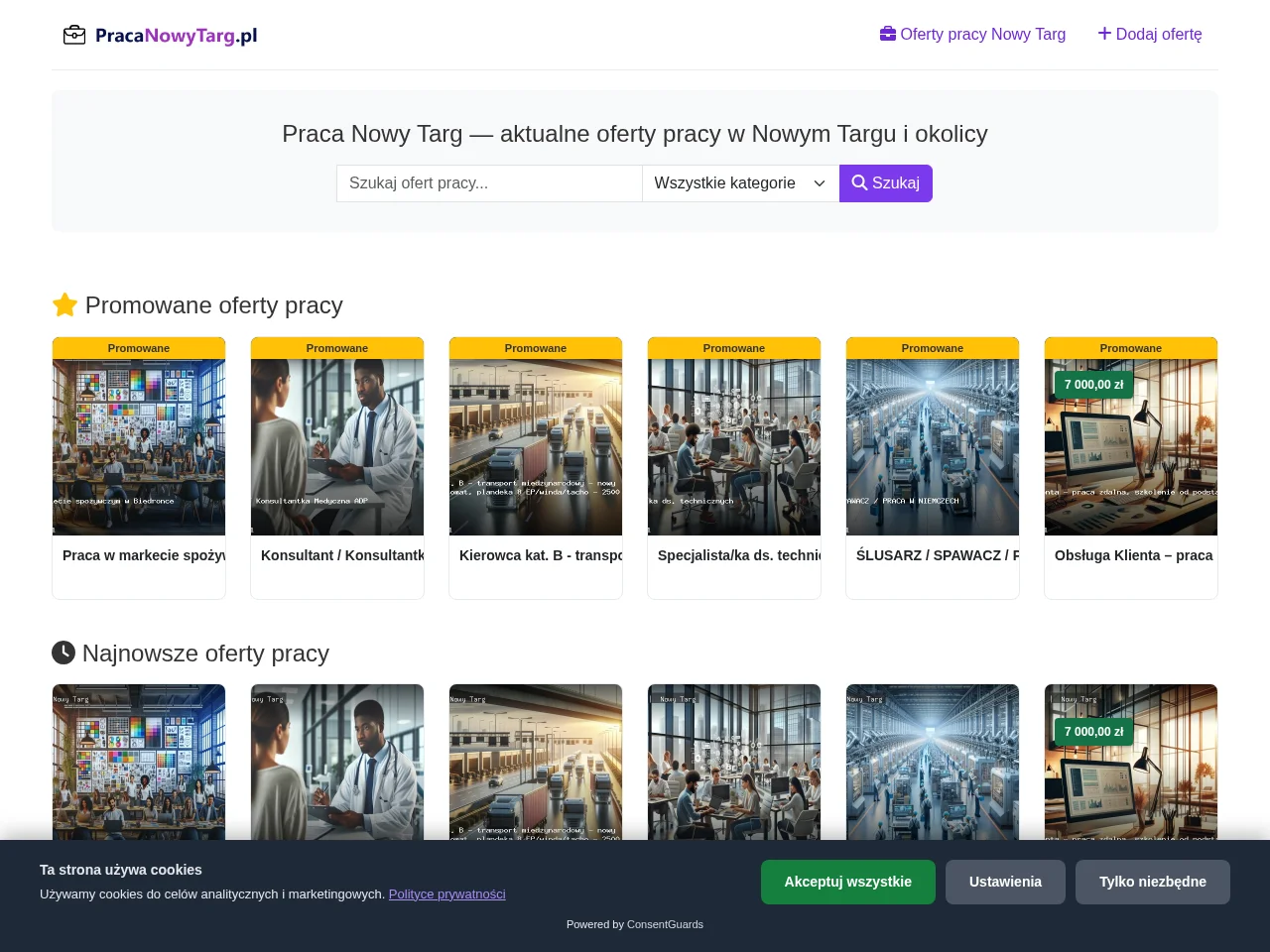This screenshot has height=952, width=1270.
Task: Open newest technical office image under Najnowsze
Action: tap(734, 762)
